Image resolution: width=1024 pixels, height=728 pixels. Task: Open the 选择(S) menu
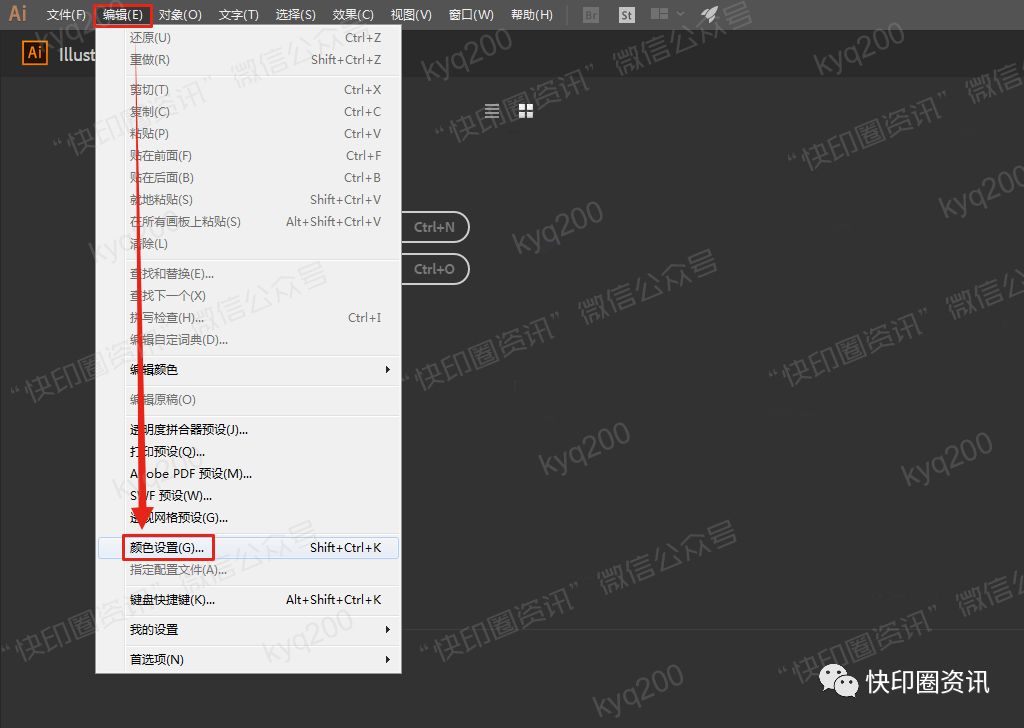[x=295, y=14]
